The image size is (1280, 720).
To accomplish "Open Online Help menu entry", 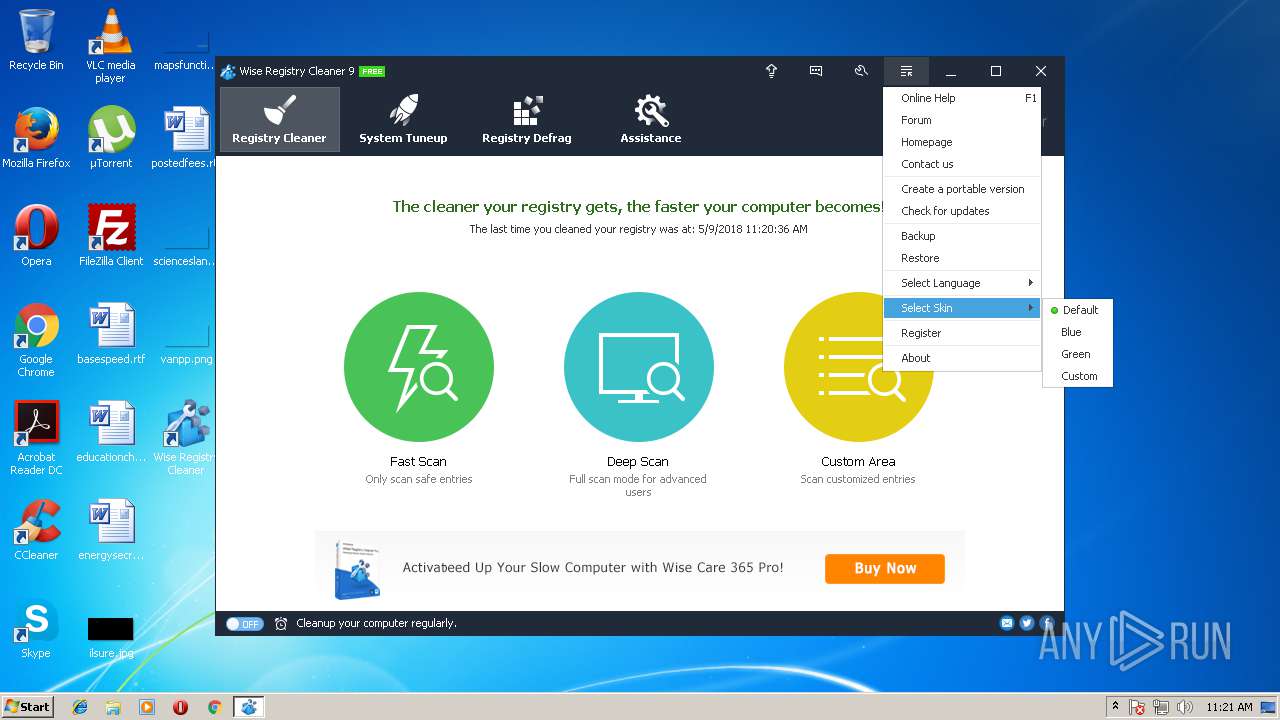I will pyautogui.click(x=962, y=98).
